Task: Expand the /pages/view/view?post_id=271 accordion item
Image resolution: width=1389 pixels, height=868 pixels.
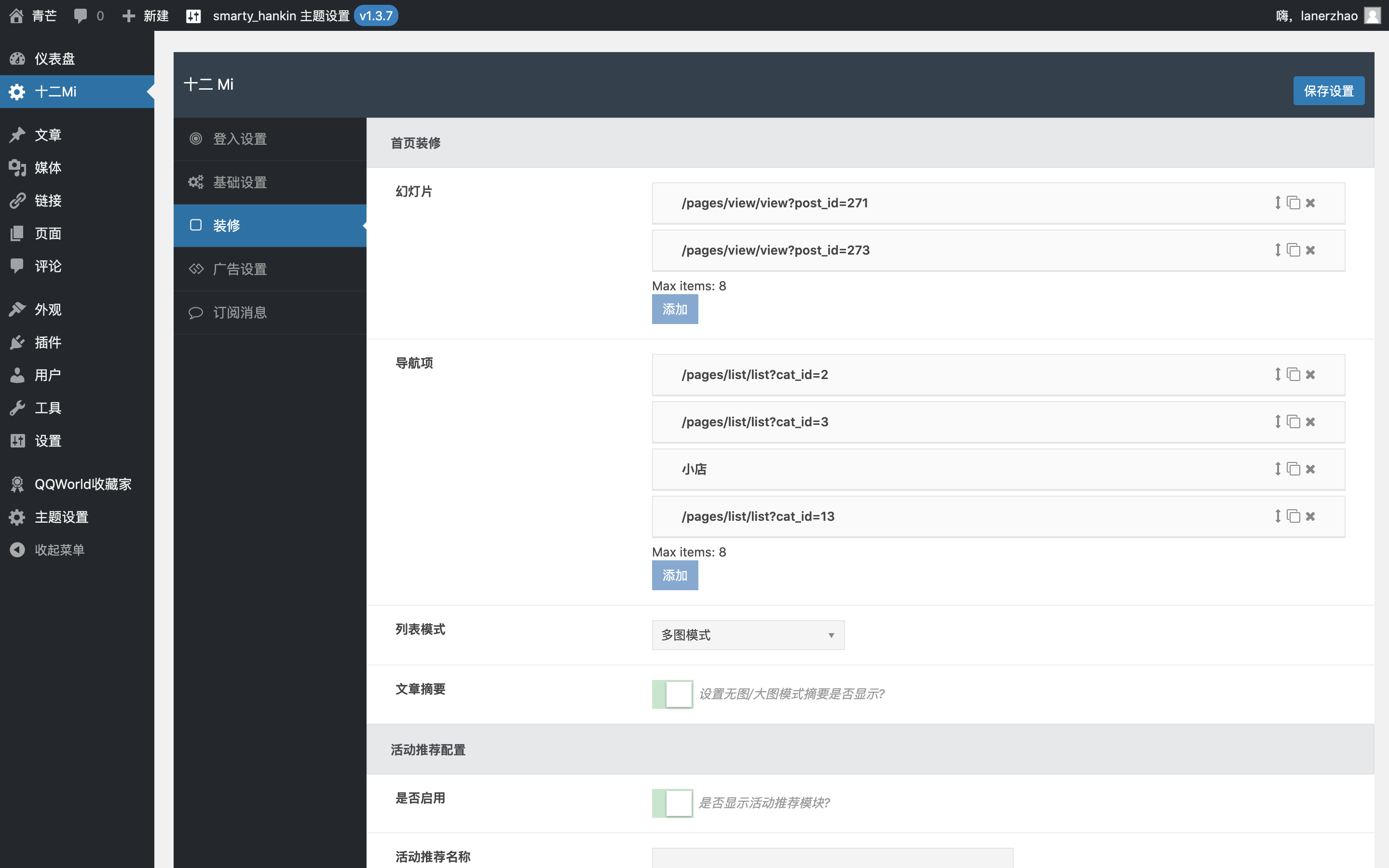Action: (x=998, y=203)
